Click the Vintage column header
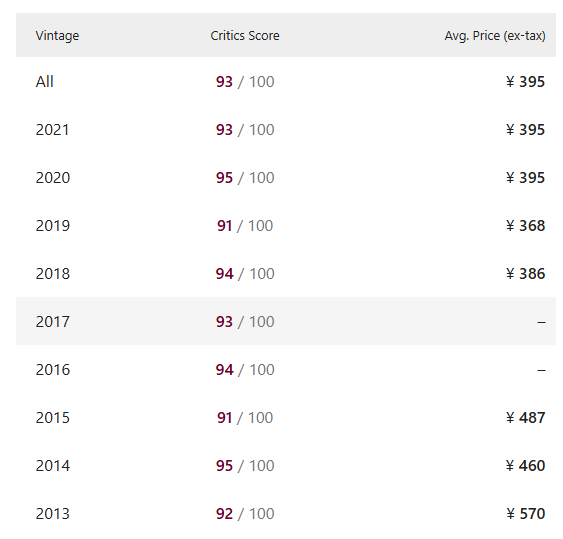 tap(57, 36)
